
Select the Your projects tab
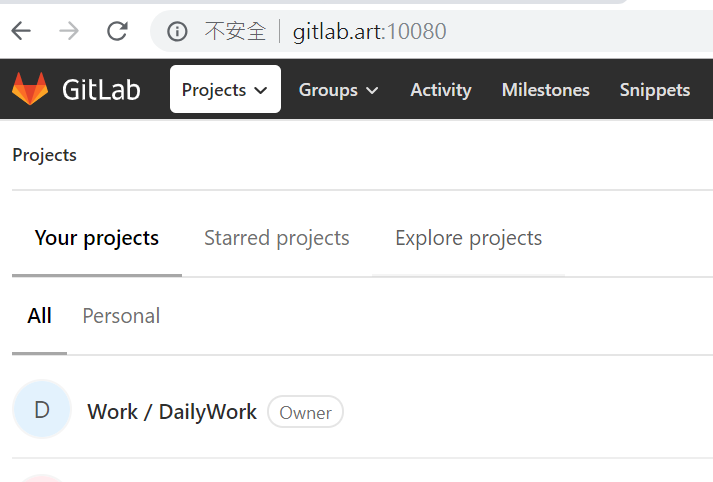[x=97, y=238]
